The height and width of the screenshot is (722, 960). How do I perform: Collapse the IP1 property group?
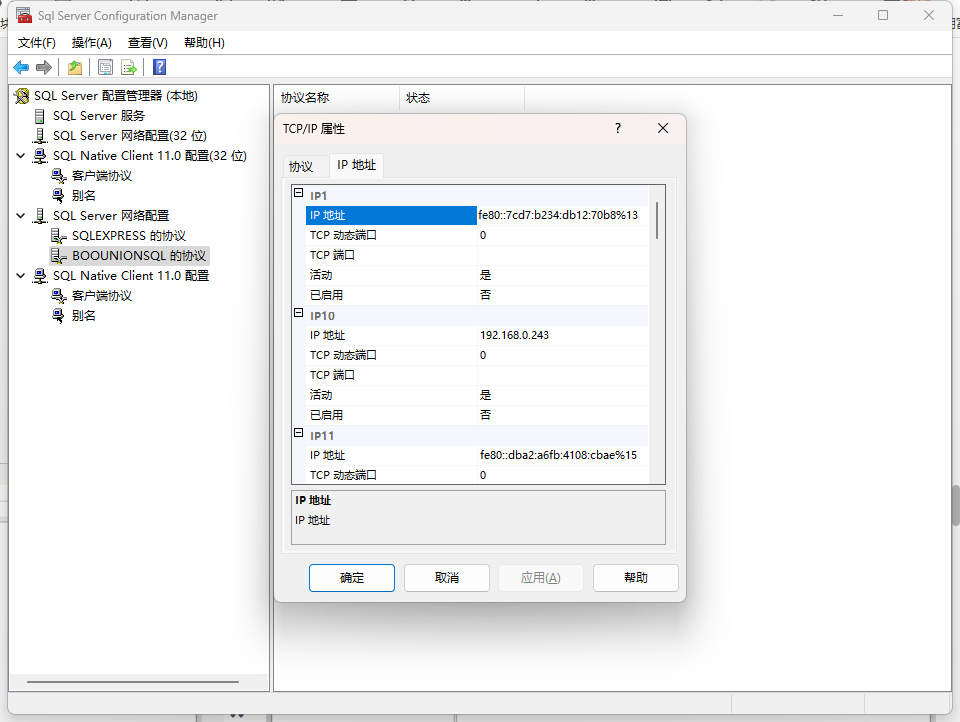click(x=299, y=193)
